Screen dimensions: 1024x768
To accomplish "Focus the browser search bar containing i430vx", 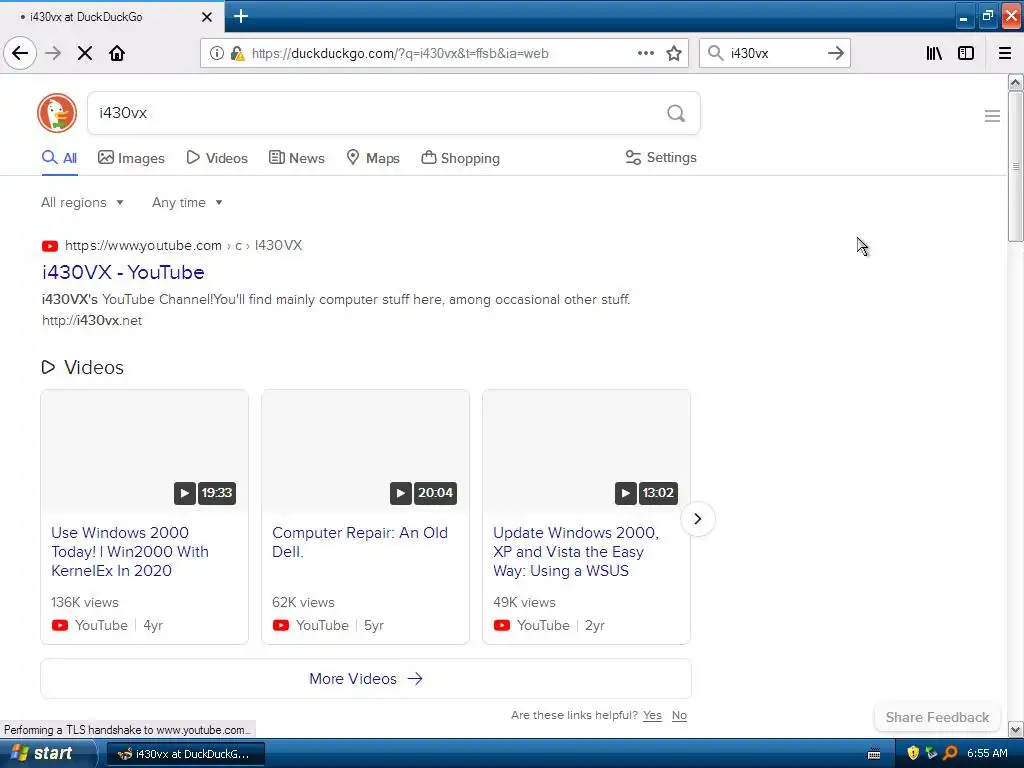I will point(775,54).
